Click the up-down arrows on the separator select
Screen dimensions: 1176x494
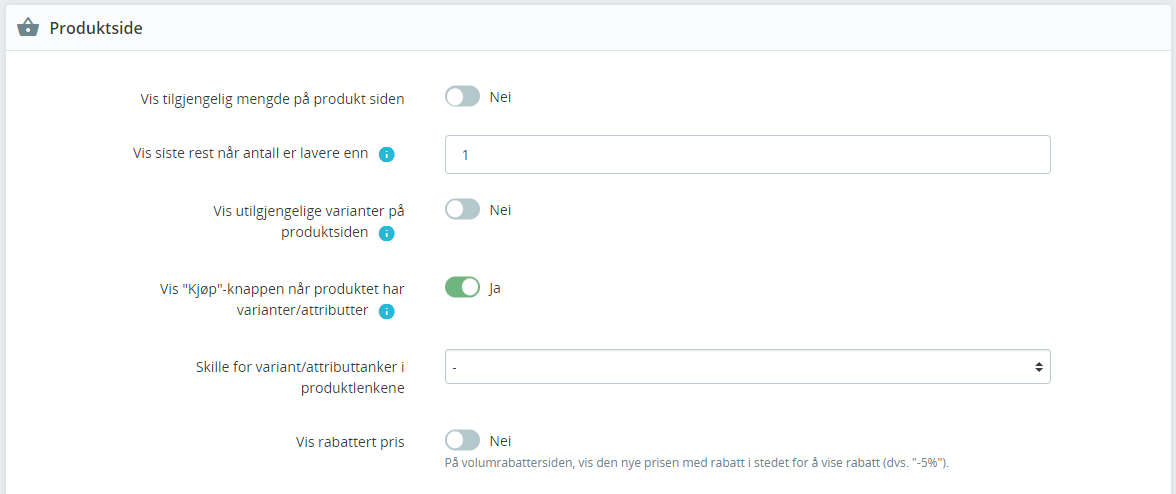click(1039, 367)
